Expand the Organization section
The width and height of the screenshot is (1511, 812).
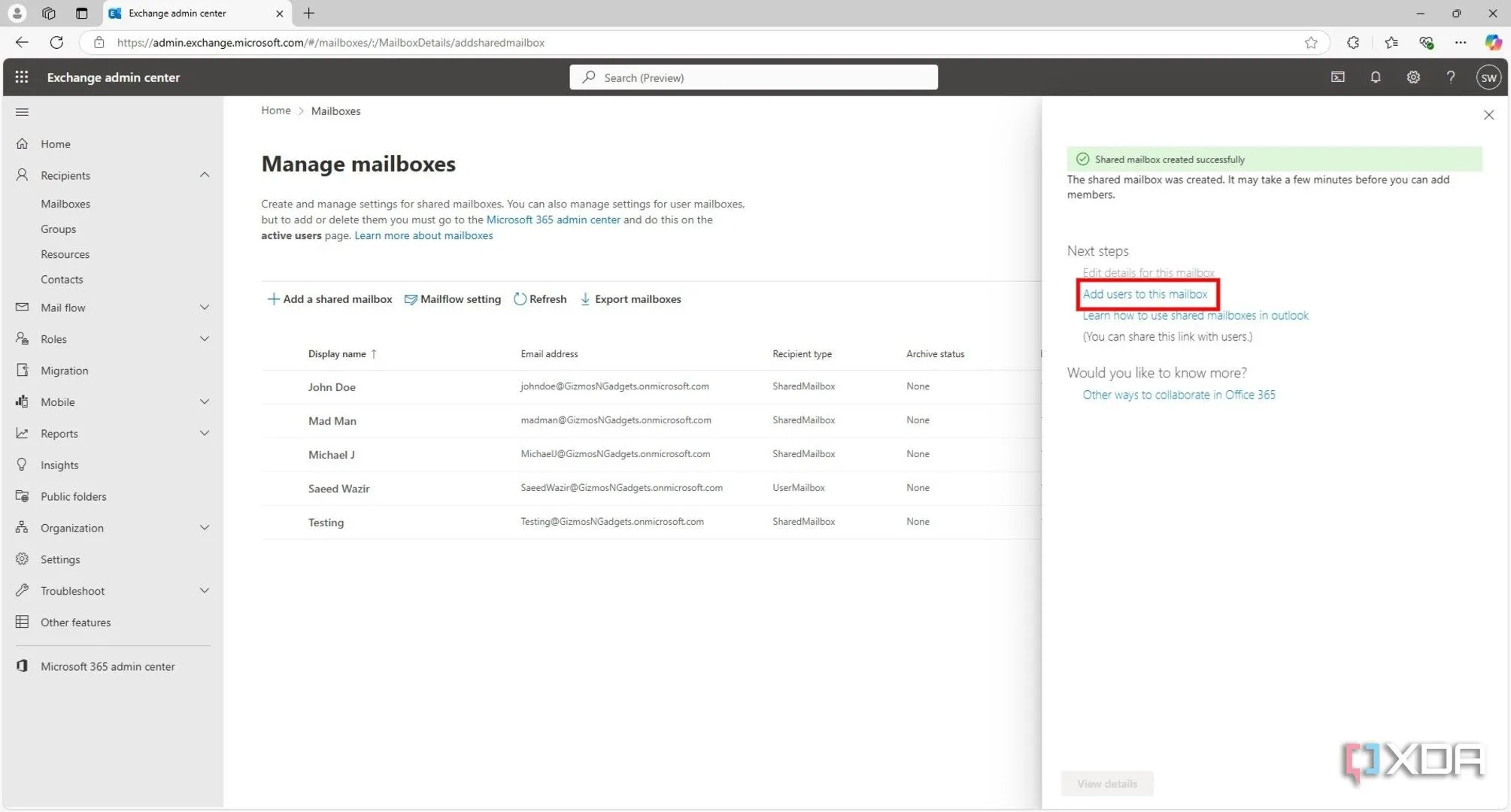click(x=204, y=527)
